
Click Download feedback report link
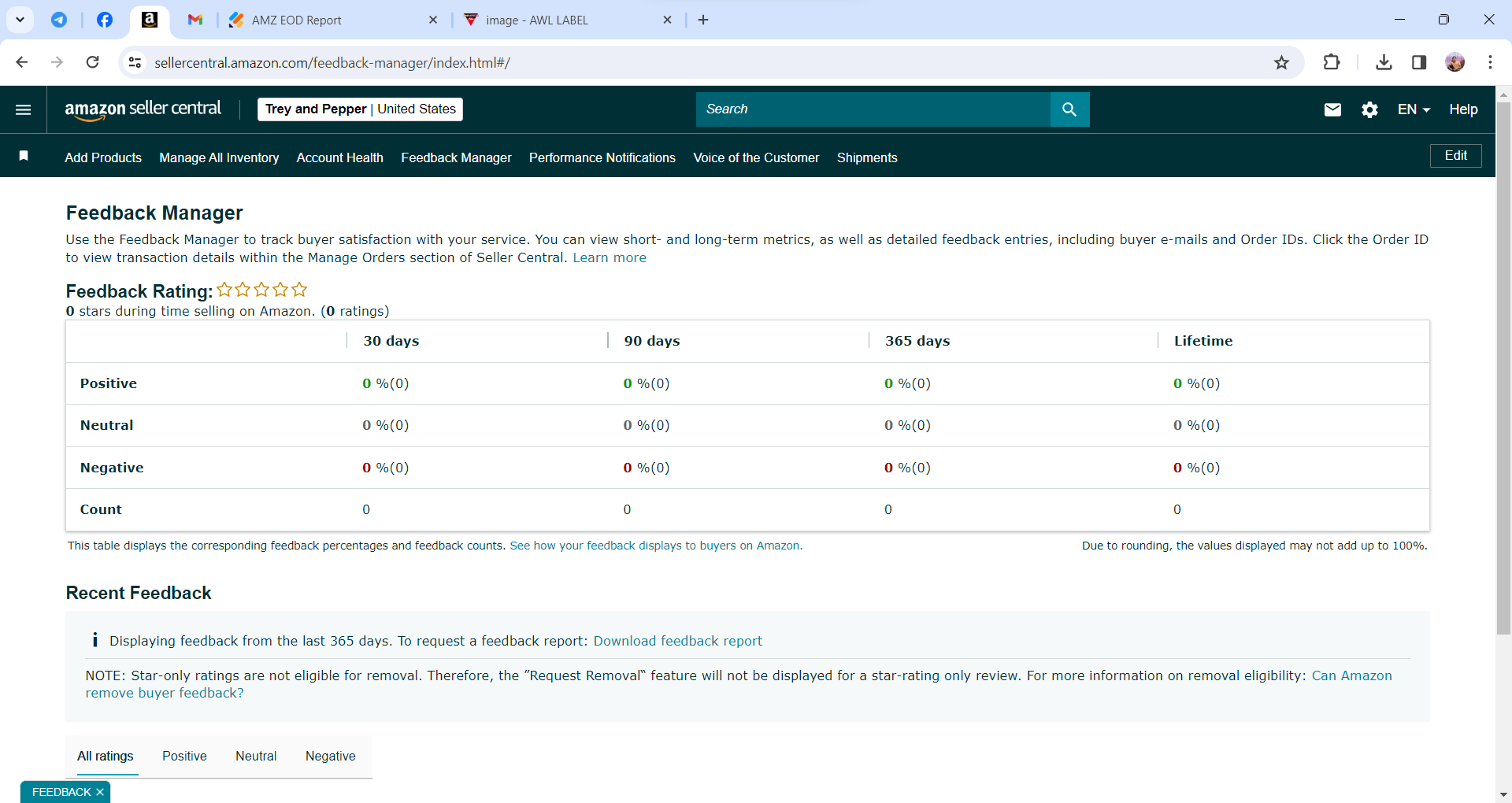tap(677, 641)
